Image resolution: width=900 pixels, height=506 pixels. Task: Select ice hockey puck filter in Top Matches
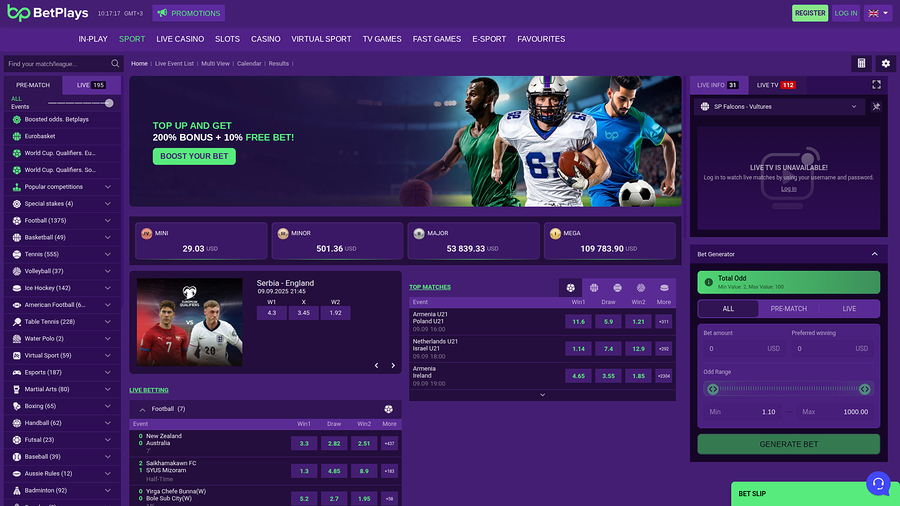point(664,288)
